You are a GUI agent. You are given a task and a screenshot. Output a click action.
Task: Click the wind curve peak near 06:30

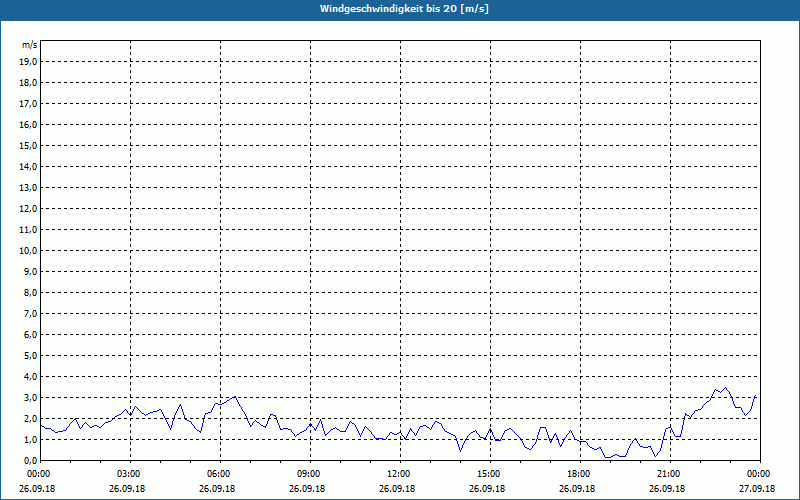point(235,396)
